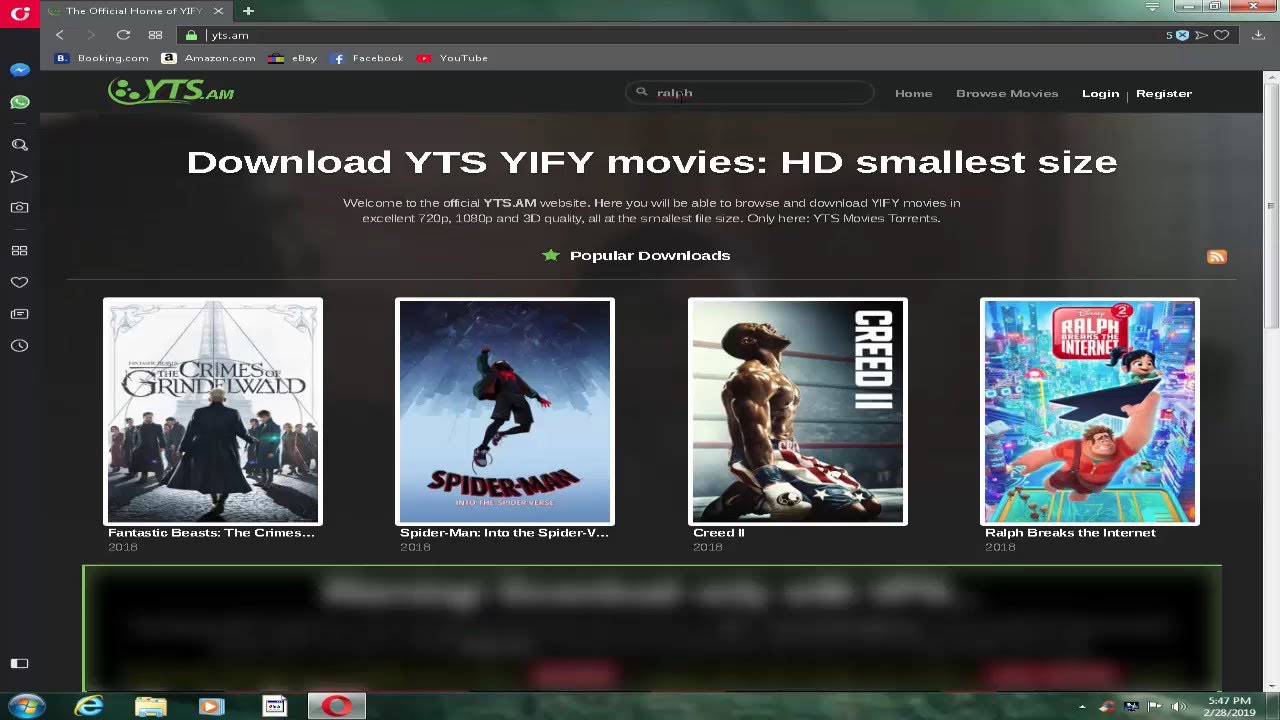1280x720 pixels.
Task: Bookmark page with heart icon
Action: 1221,35
